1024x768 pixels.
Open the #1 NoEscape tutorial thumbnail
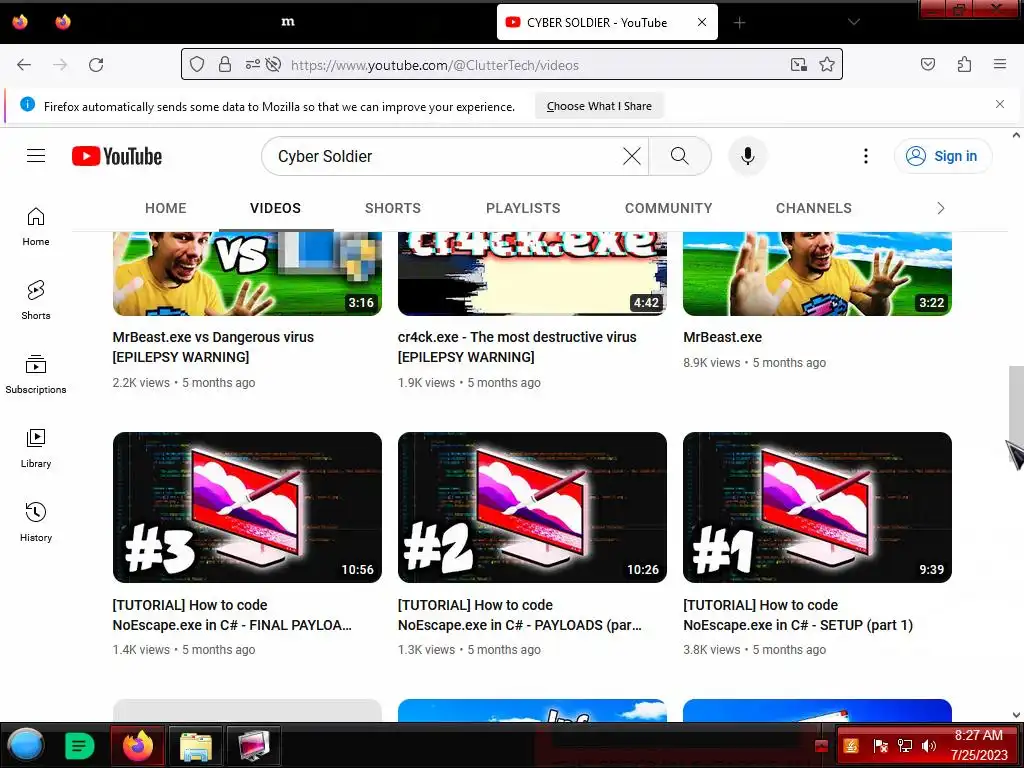[x=817, y=507]
